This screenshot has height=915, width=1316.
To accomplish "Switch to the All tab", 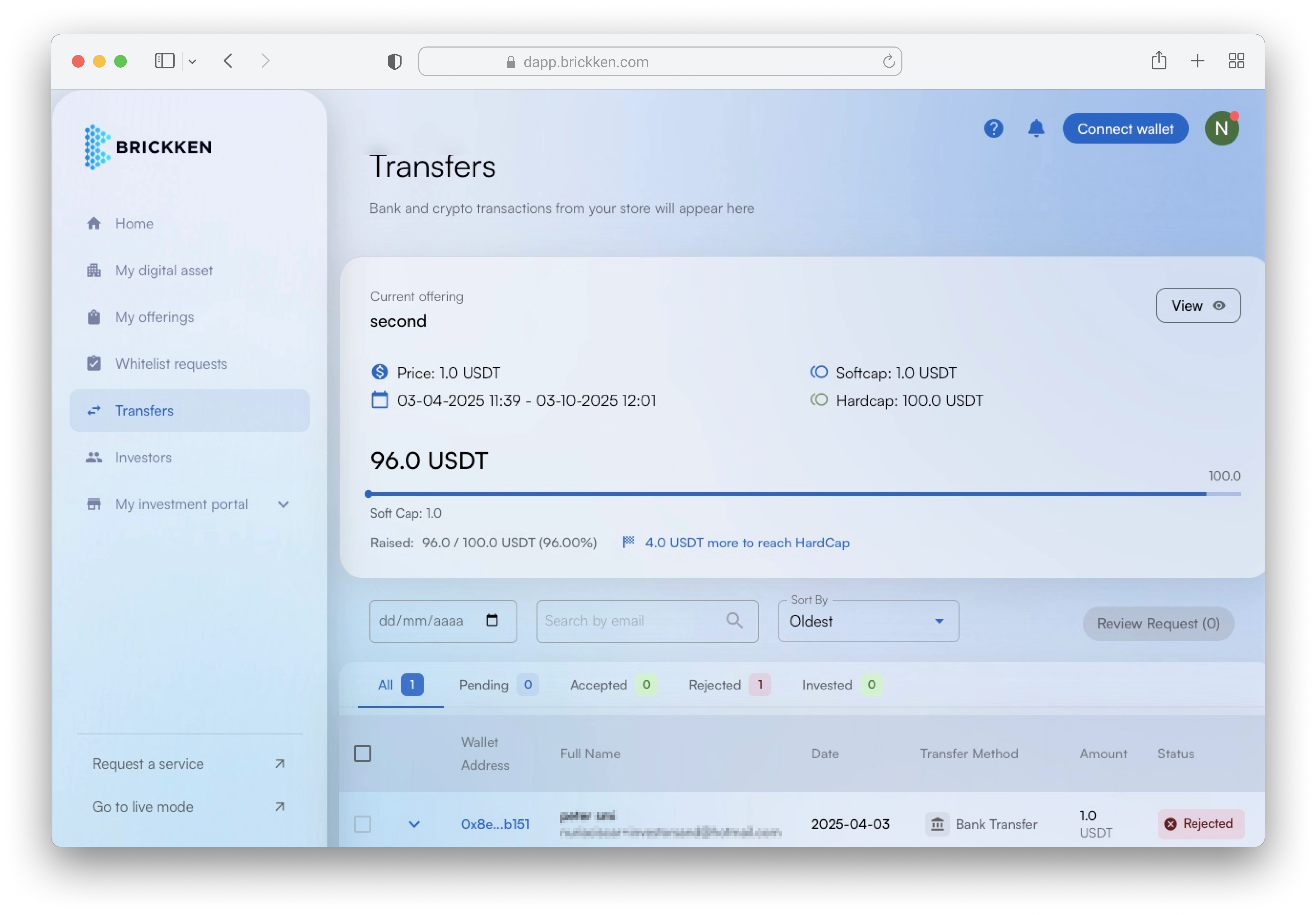I will tap(400, 685).
